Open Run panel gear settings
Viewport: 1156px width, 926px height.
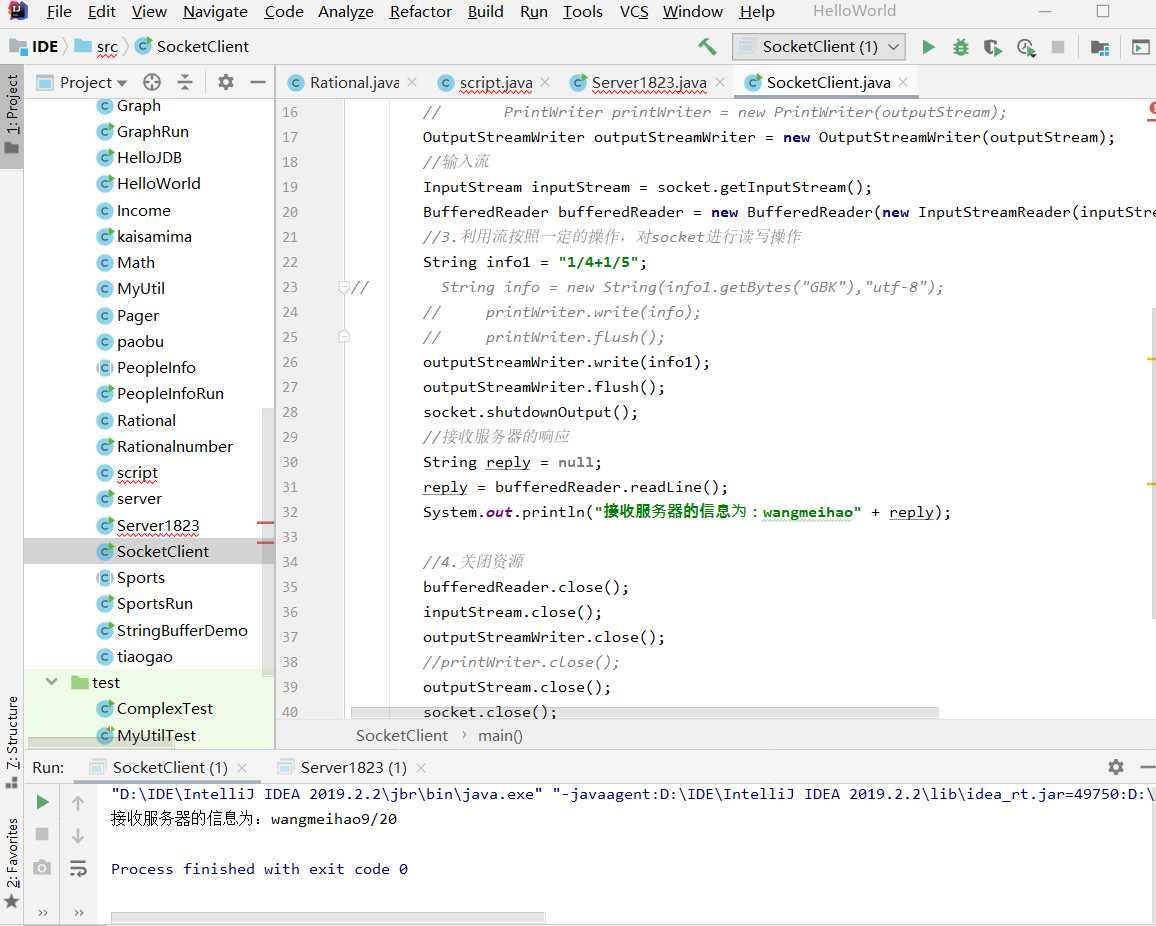click(1115, 767)
